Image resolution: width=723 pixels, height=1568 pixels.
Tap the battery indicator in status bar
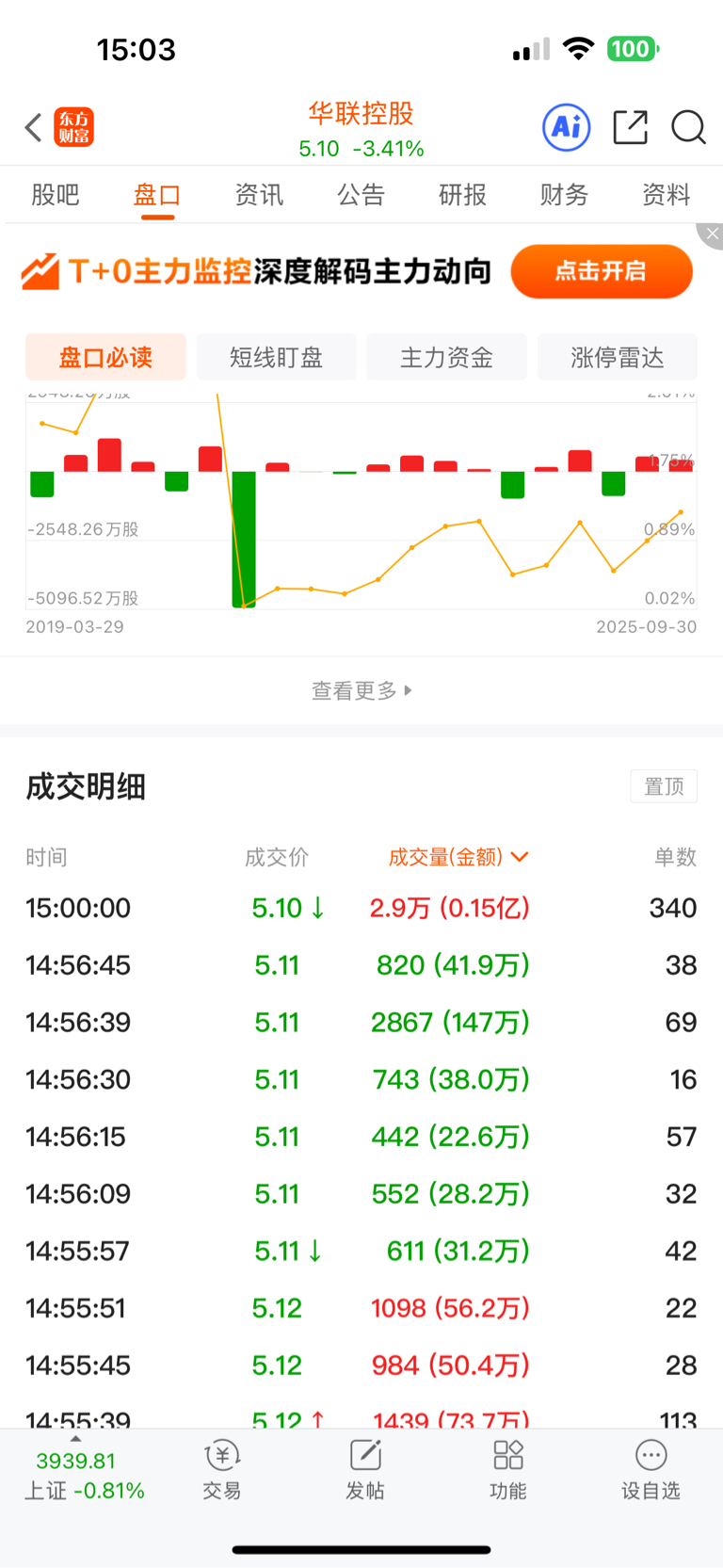[x=633, y=49]
